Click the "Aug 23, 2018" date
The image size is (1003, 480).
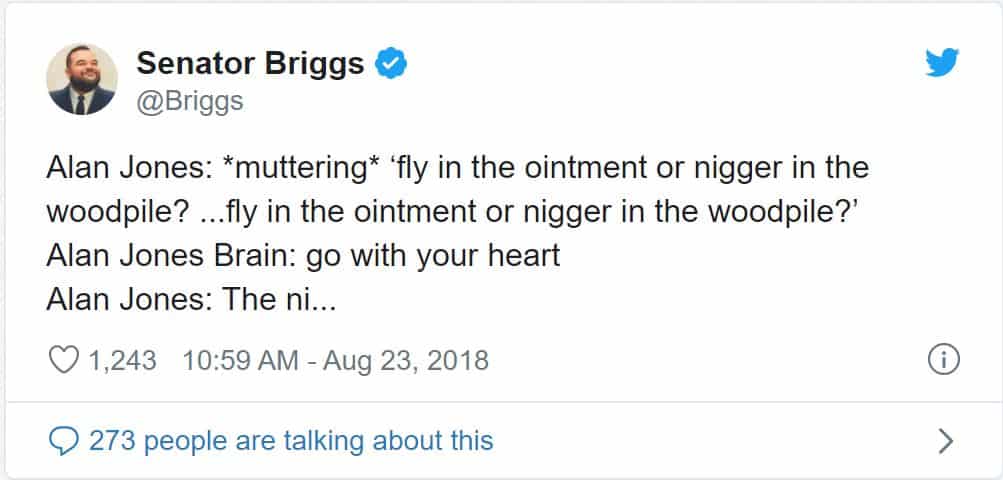click(x=407, y=360)
